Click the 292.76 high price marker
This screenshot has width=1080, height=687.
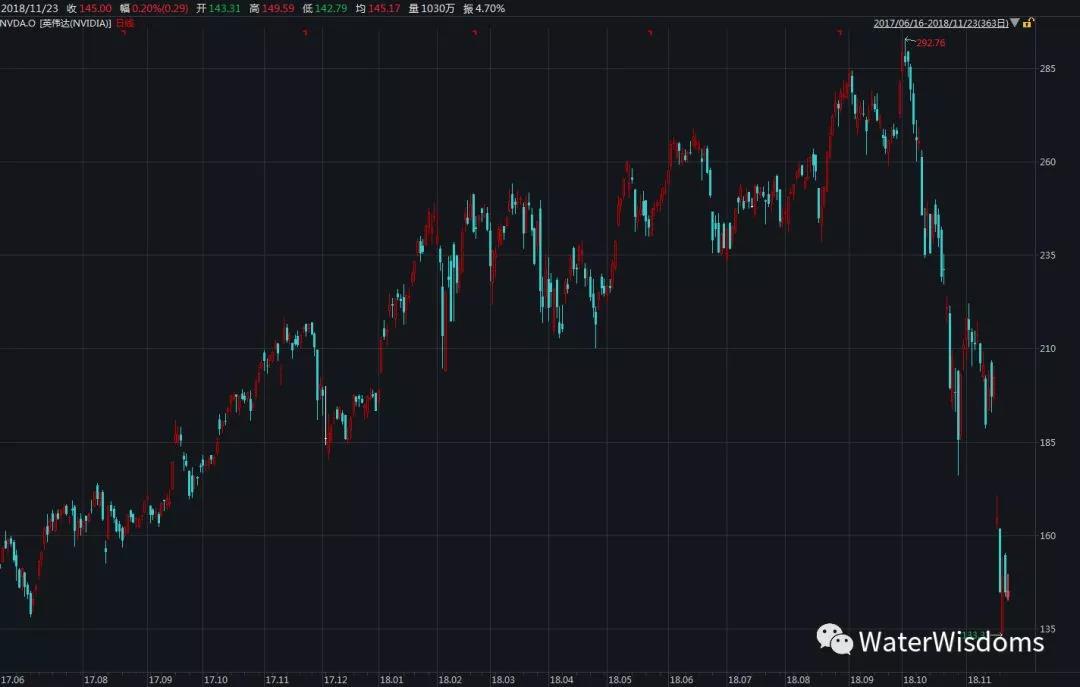[931, 43]
